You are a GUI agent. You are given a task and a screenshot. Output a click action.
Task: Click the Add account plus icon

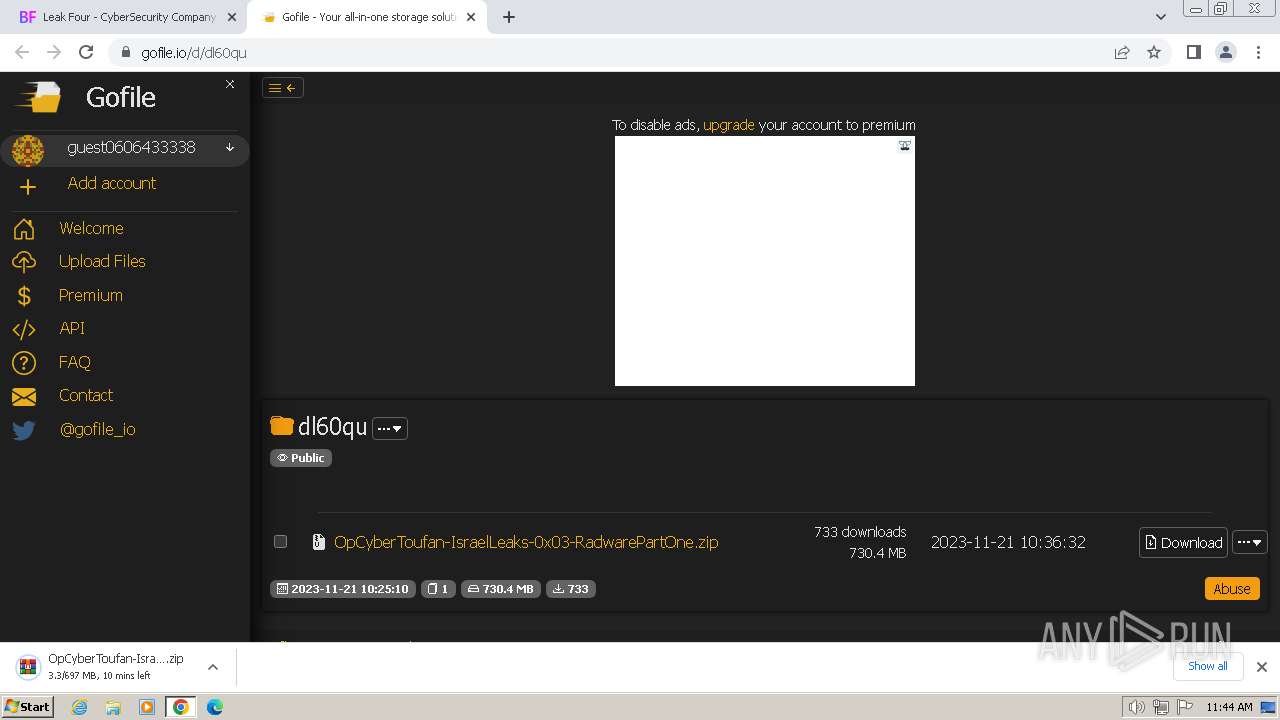(x=28, y=187)
